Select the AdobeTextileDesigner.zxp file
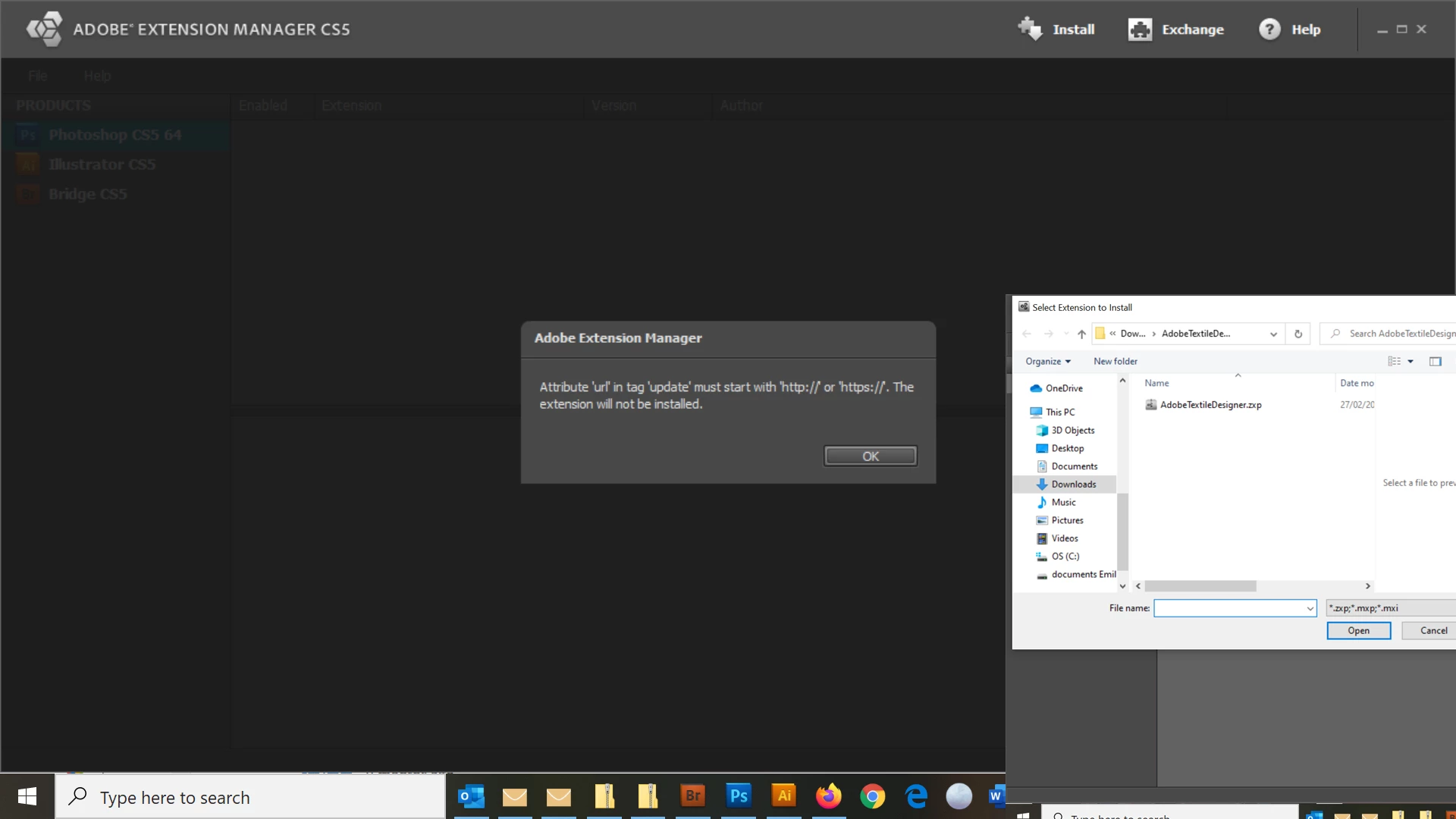Viewport: 1456px width, 819px height. pos(1210,404)
